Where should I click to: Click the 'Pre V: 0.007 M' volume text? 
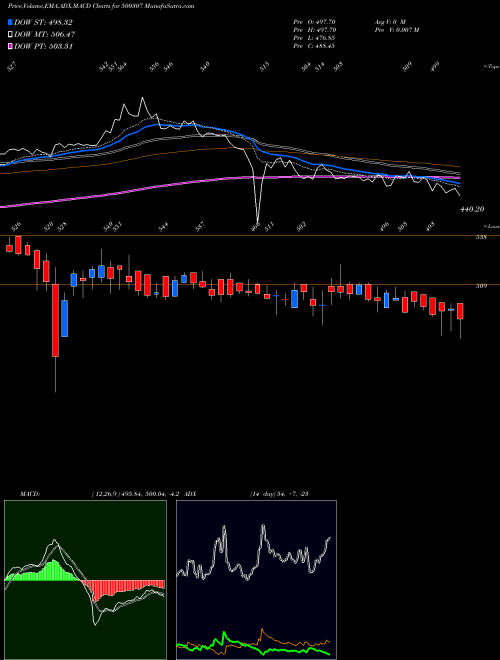tap(396, 30)
